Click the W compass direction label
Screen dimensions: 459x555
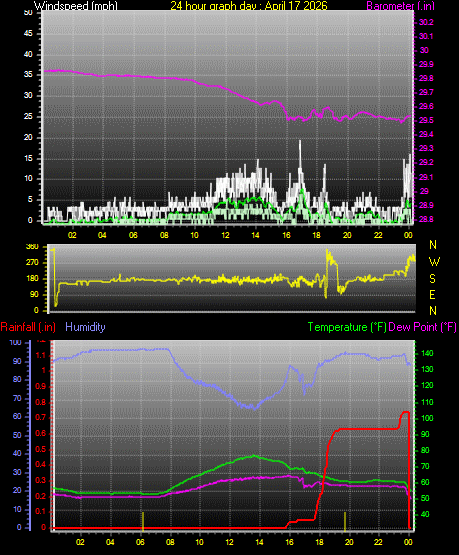tap(434, 262)
